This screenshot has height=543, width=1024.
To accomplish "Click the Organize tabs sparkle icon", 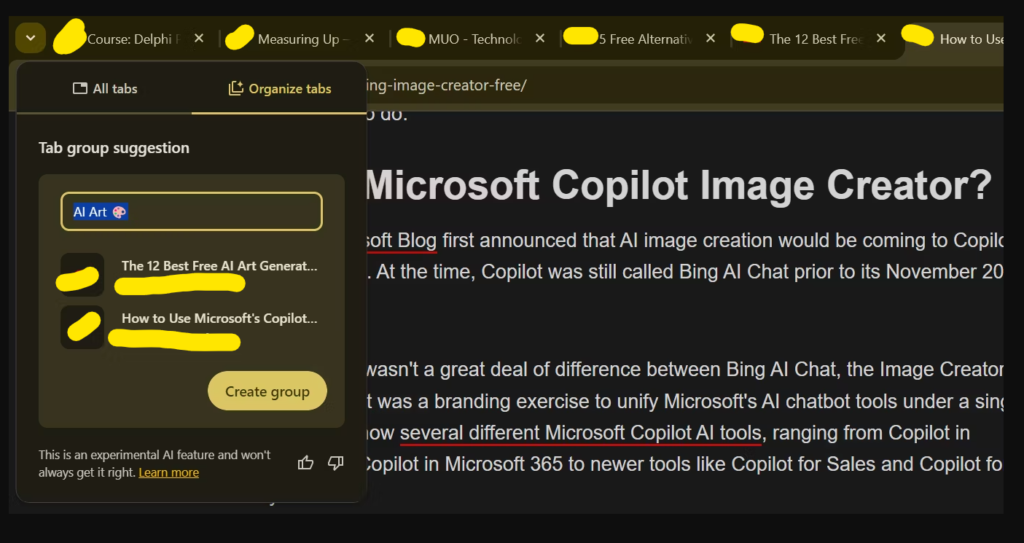I will tap(236, 88).
